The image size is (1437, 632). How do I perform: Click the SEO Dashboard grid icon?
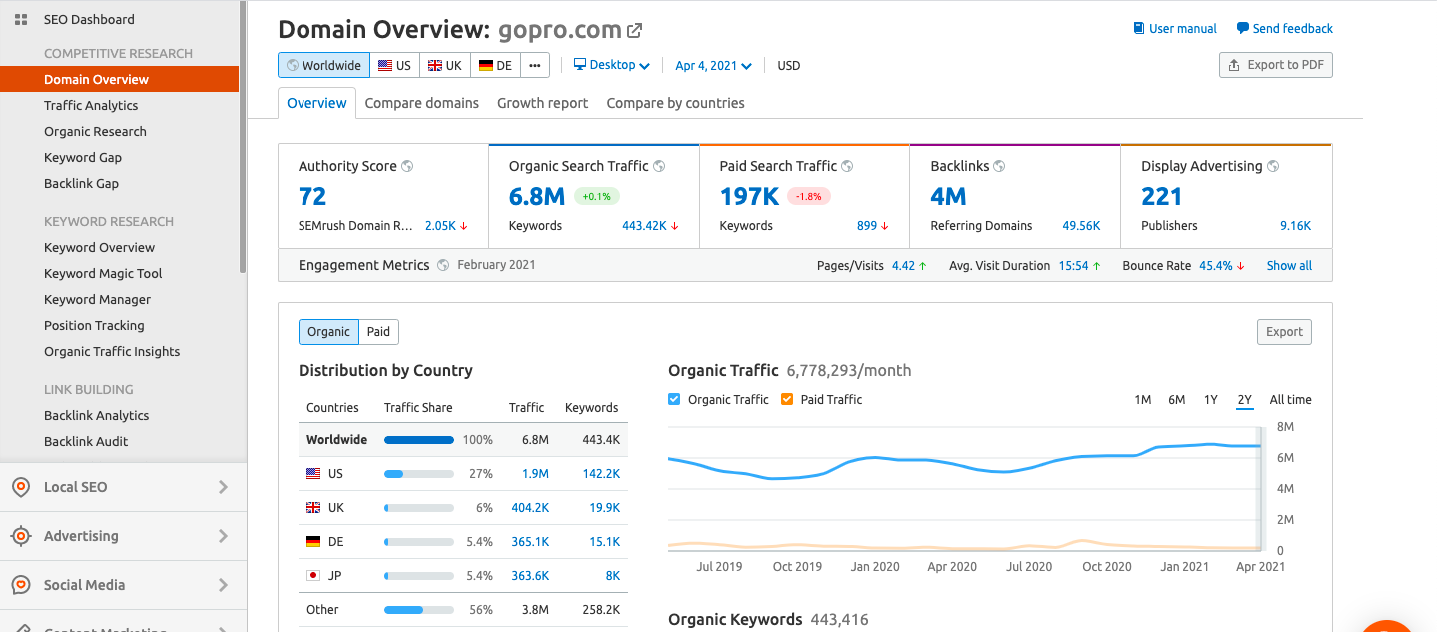21,19
